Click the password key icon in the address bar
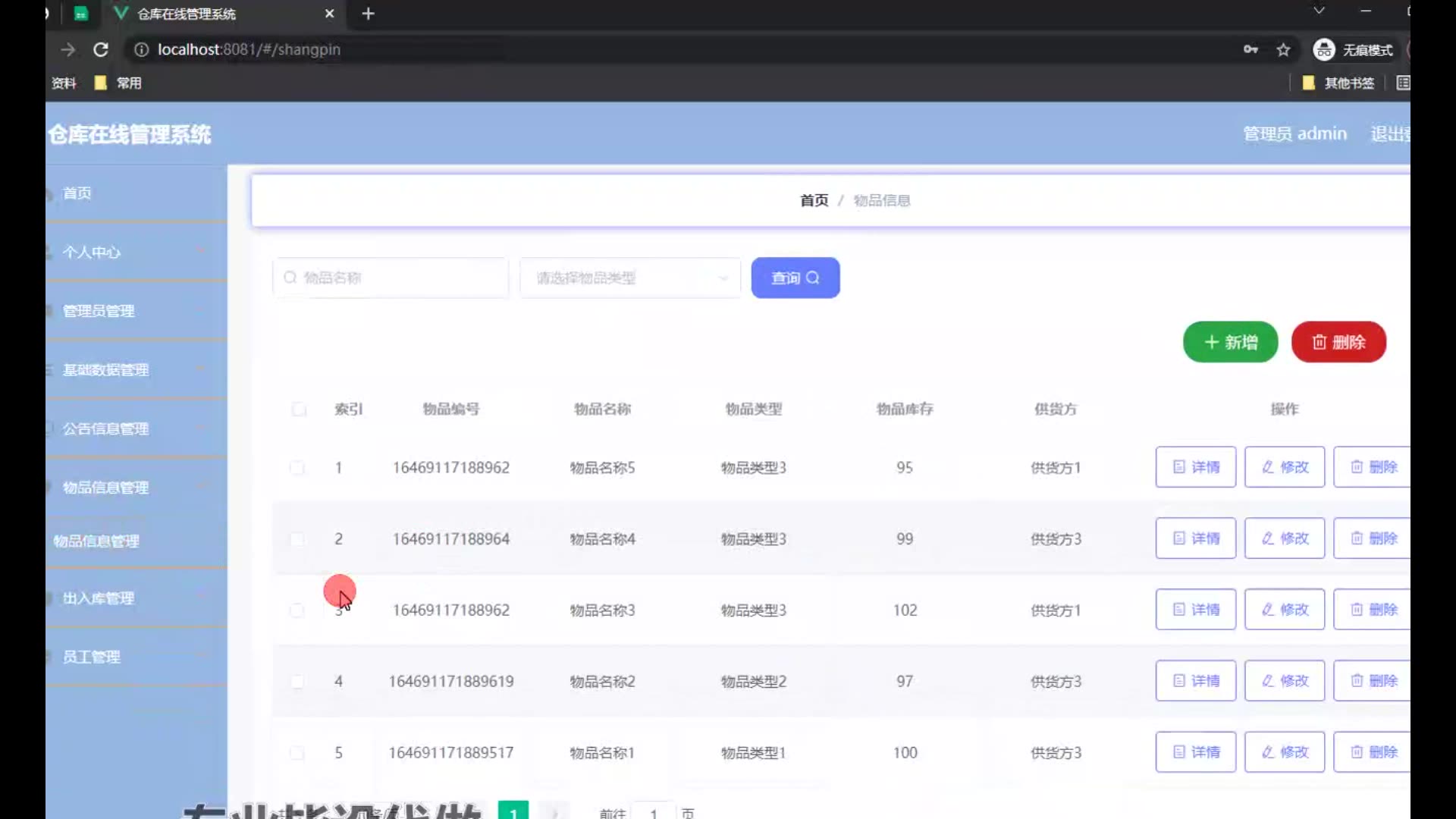 coord(1250,50)
